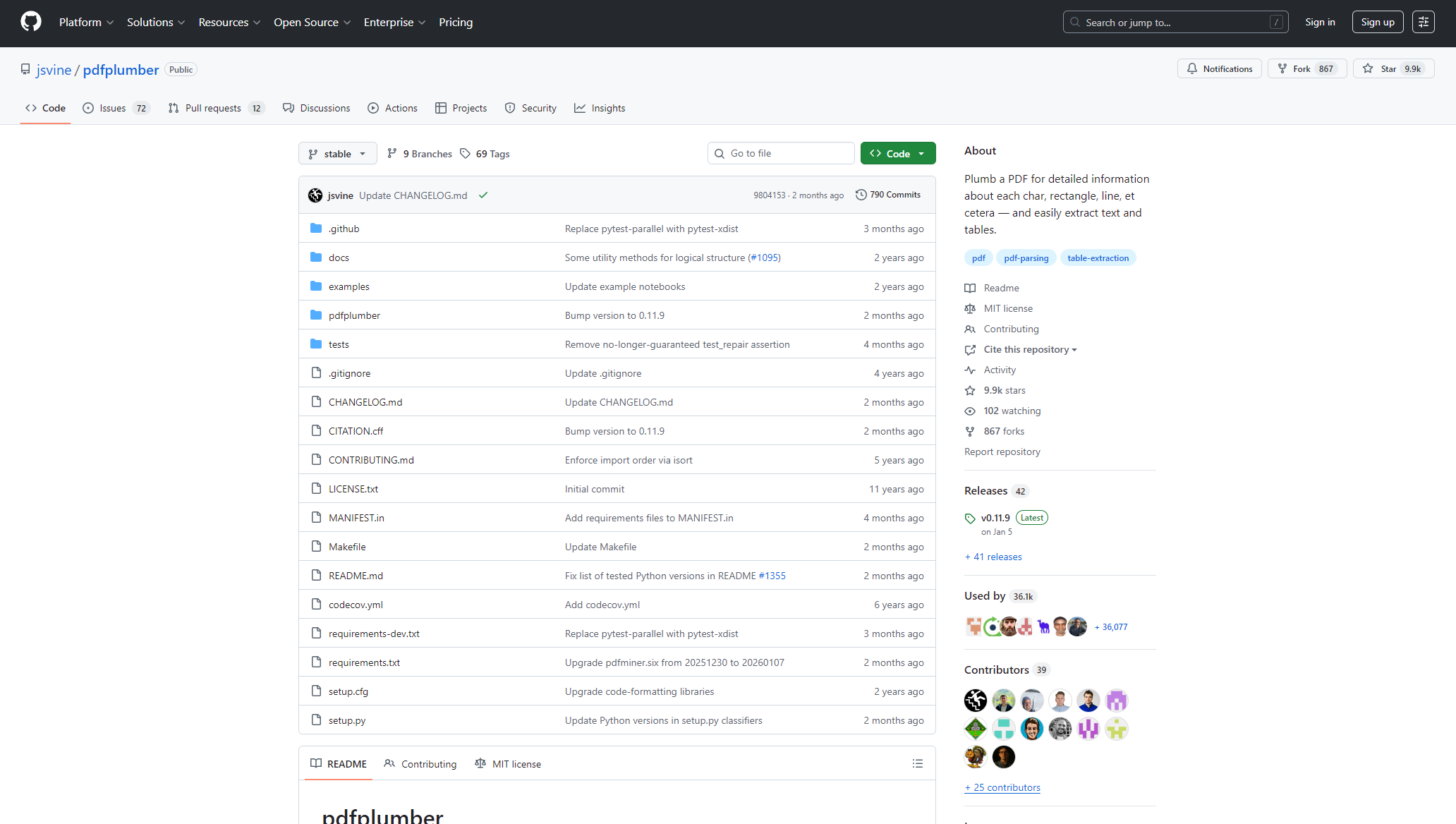Expand the stable branch dropdown
Viewport: 1456px width, 824px height.
point(337,154)
